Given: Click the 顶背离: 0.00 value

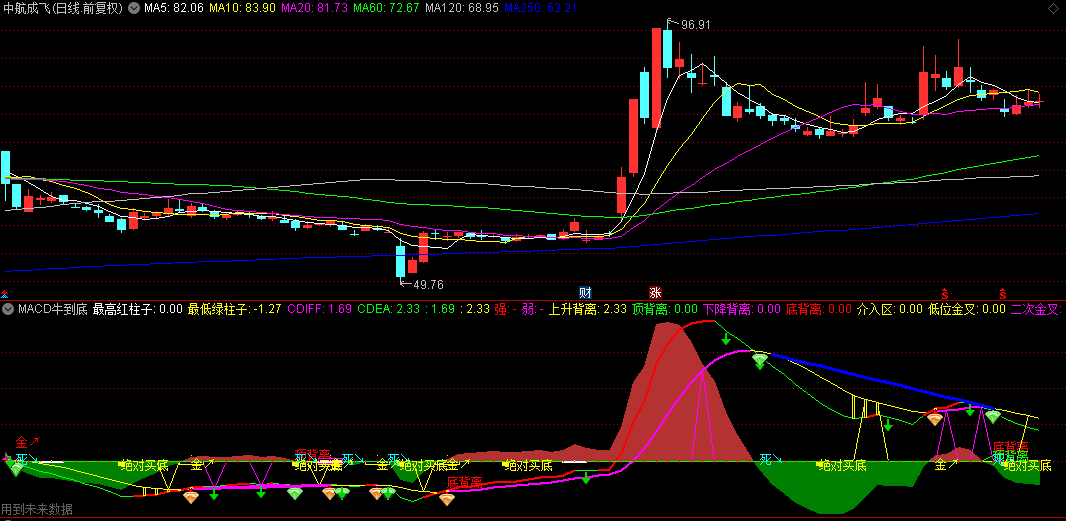Looking at the screenshot, I should 665,310.
